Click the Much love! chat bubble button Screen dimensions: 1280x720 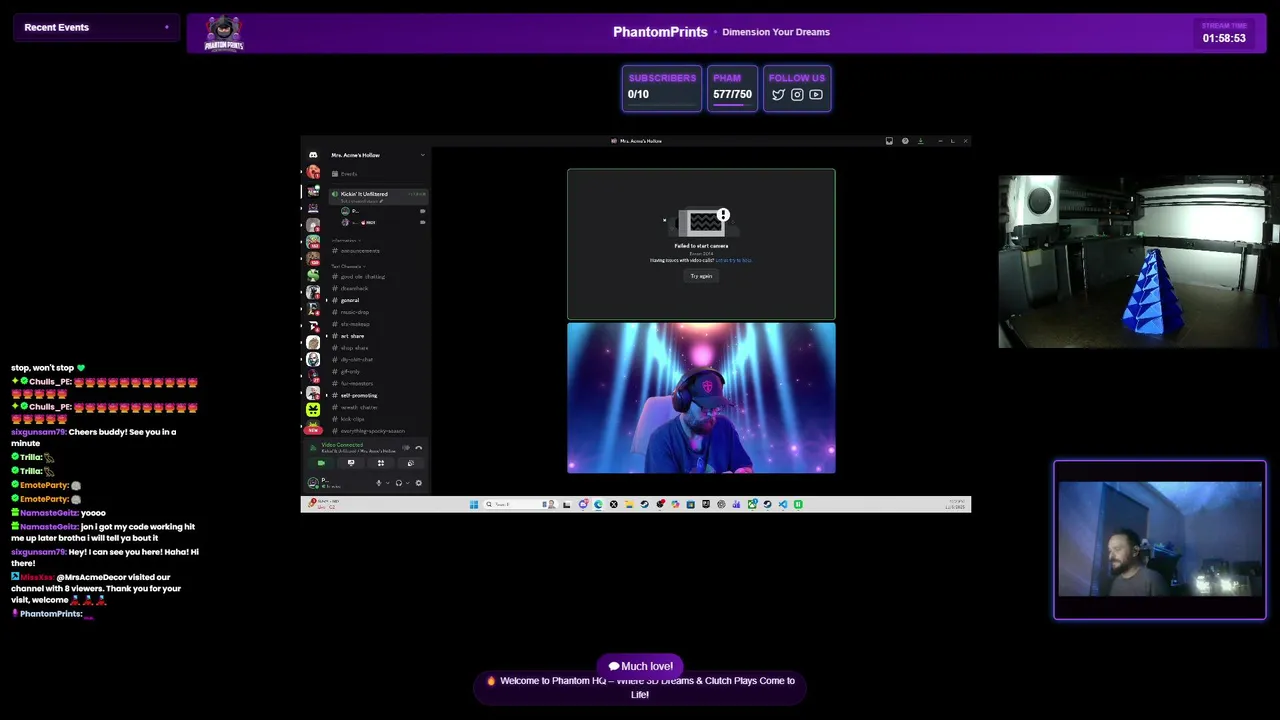click(x=640, y=666)
